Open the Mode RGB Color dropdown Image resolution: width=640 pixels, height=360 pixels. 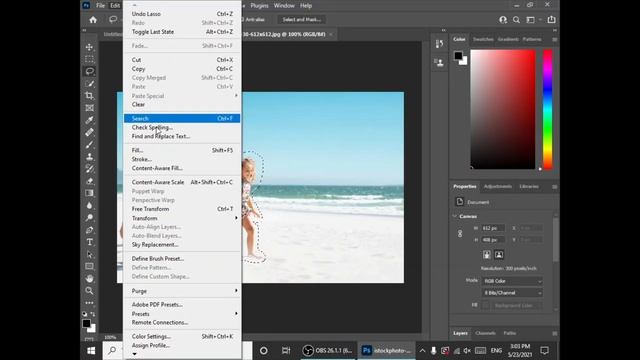coord(513,281)
